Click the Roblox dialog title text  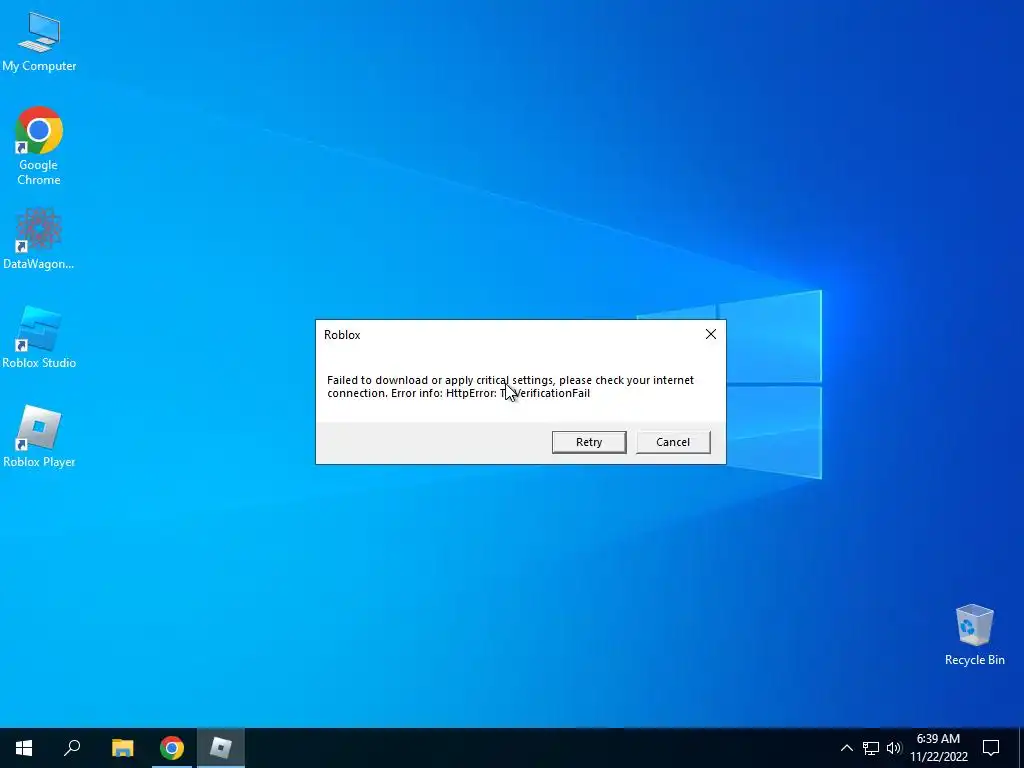[x=342, y=334]
